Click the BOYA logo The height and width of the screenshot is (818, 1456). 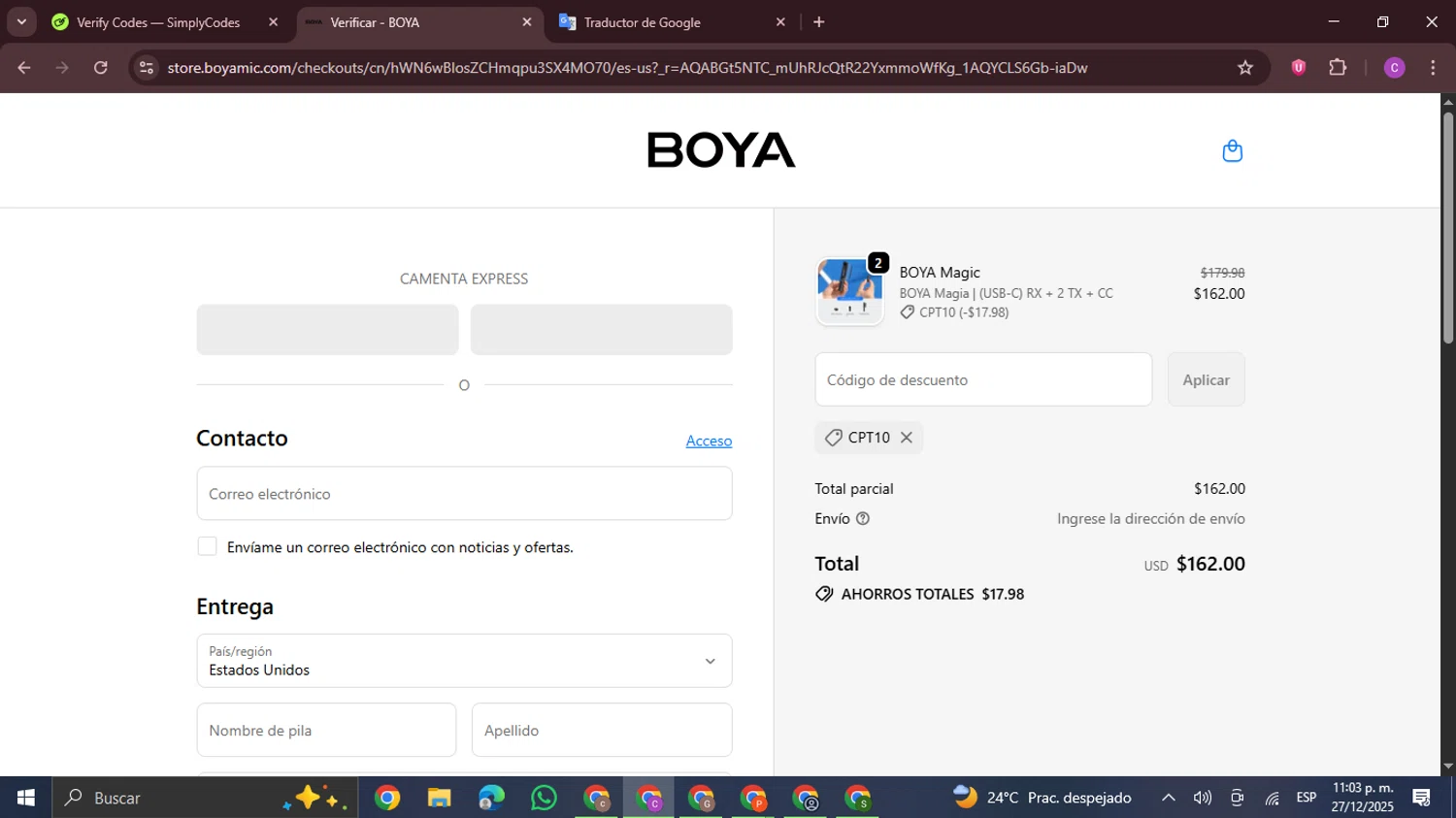coord(721,150)
